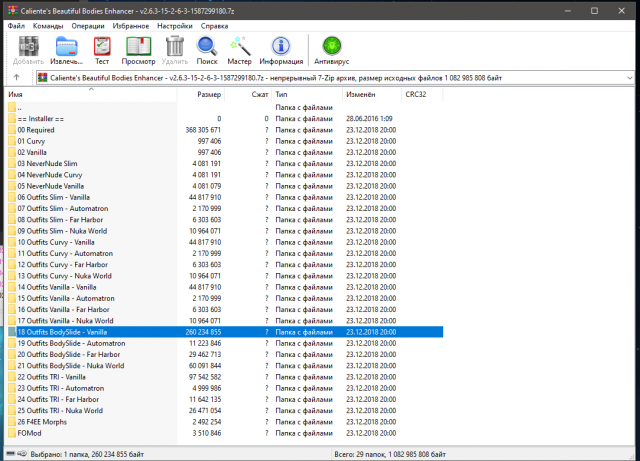The height and width of the screenshot is (461, 640).
Task: Click the Find (Поиск) magnifier icon
Action: [207, 49]
